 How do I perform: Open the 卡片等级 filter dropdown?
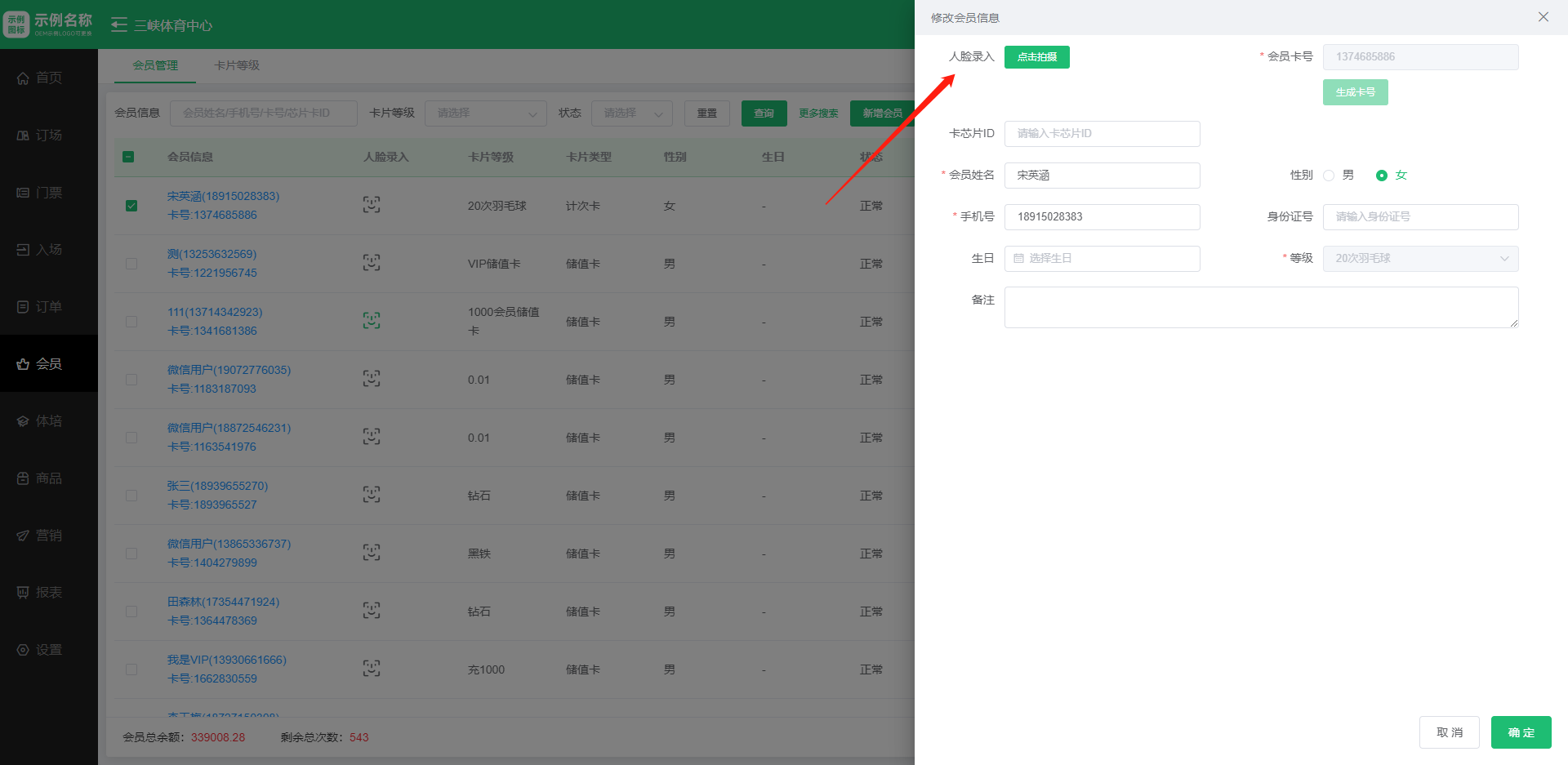point(486,113)
